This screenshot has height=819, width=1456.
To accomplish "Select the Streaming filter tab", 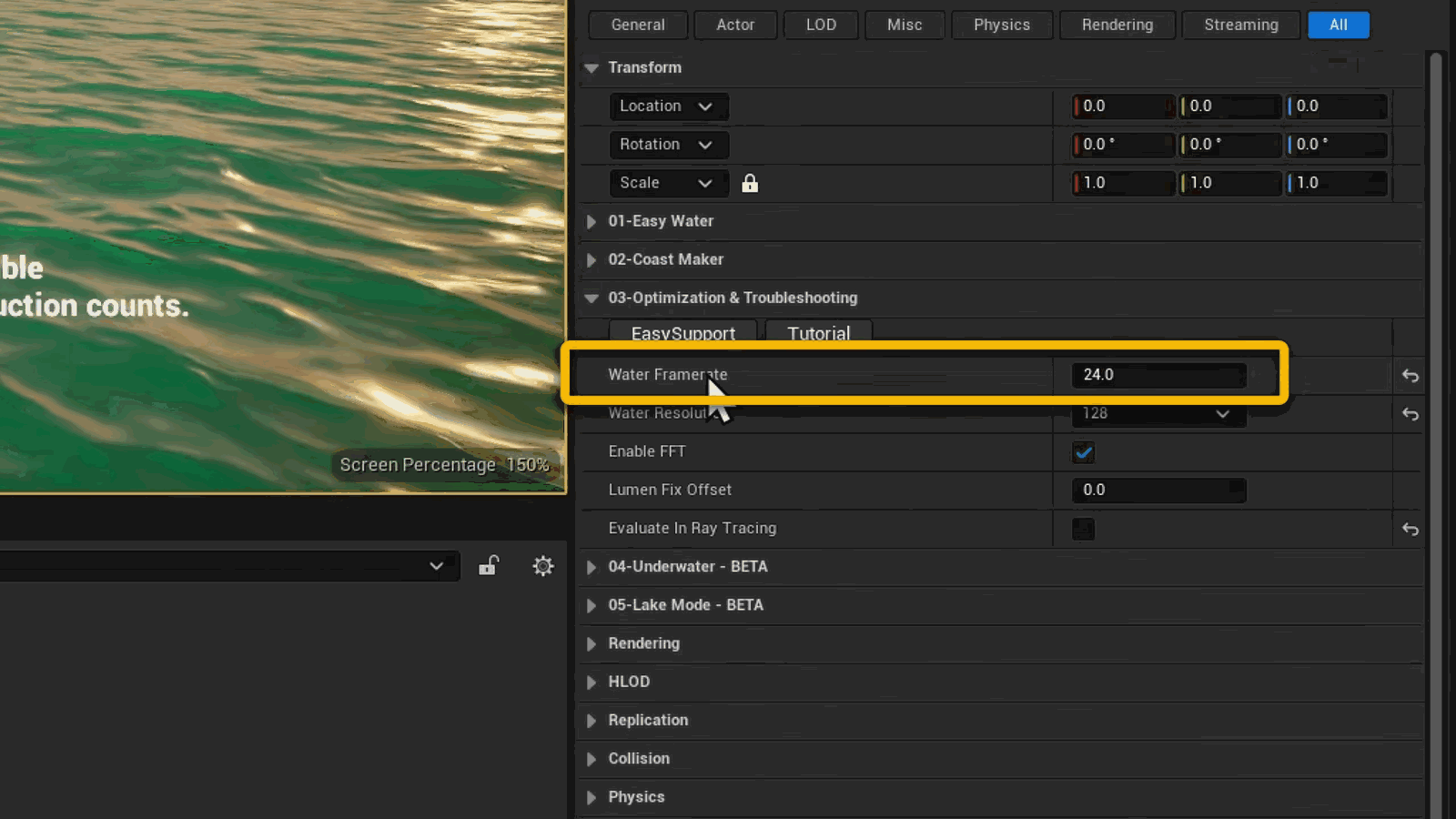I will [1241, 25].
